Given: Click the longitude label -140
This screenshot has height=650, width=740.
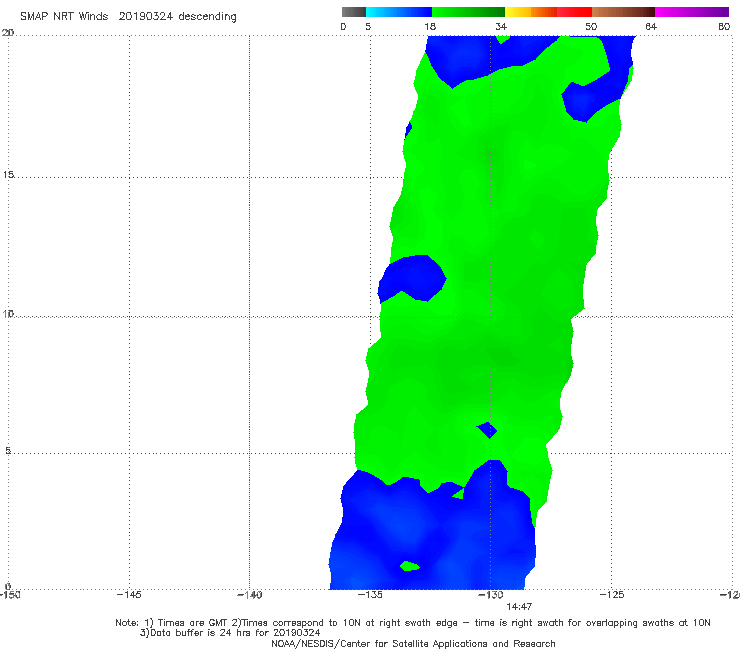Looking at the screenshot, I should (249, 595).
